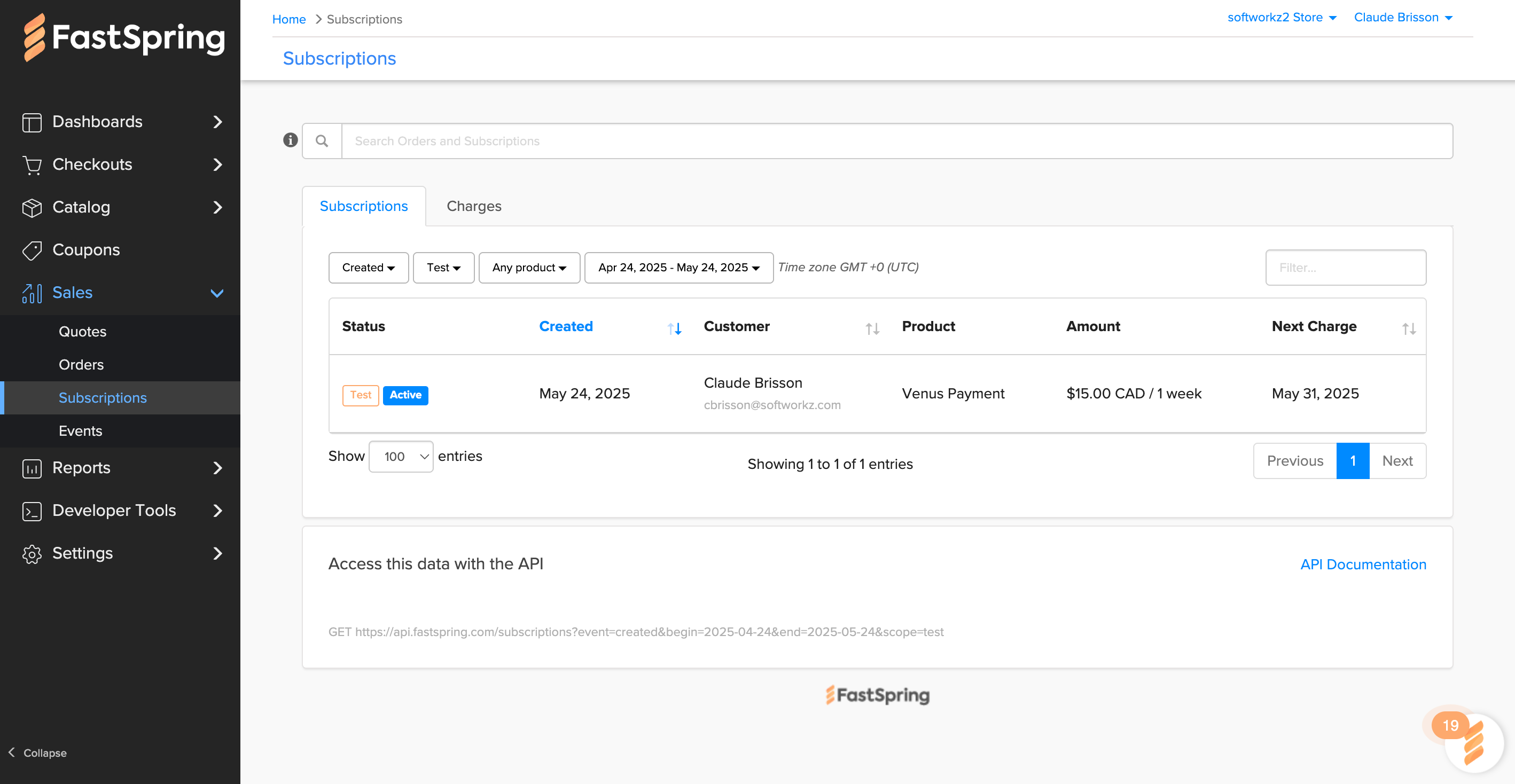Viewport: 1515px width, 784px height.
Task: Open the Coupons menu item
Action: tap(86, 250)
